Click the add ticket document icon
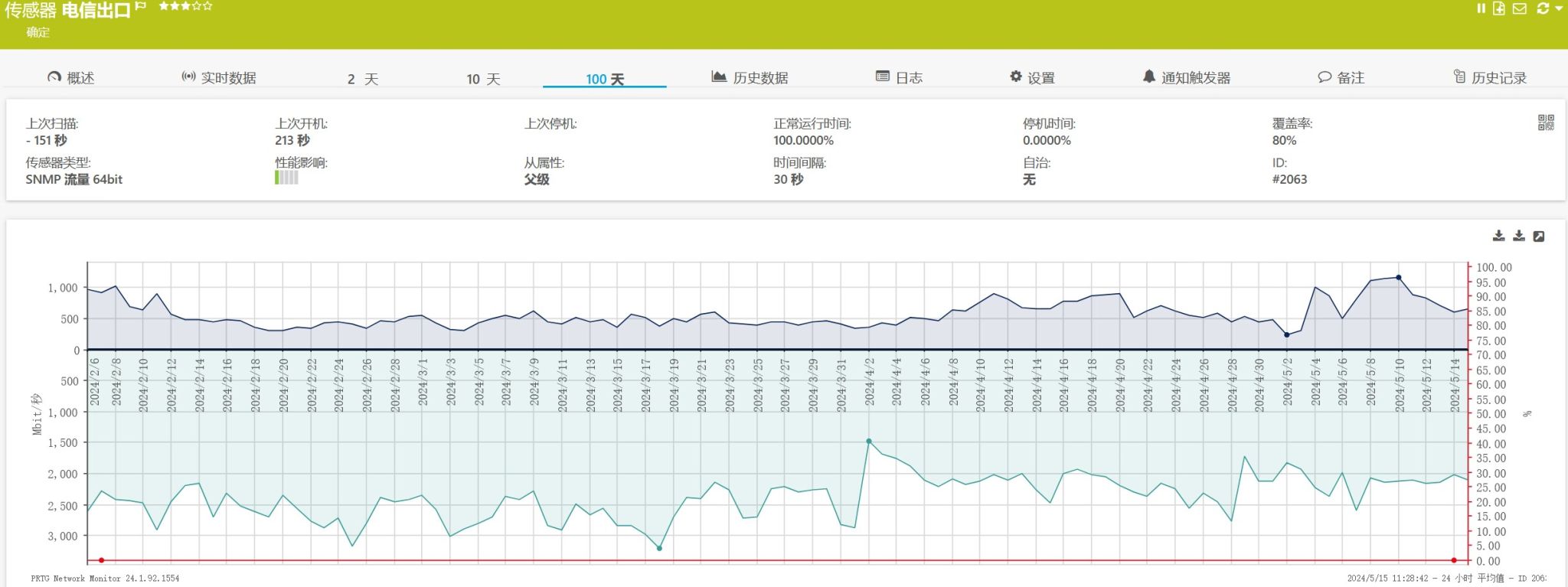 1499,8
